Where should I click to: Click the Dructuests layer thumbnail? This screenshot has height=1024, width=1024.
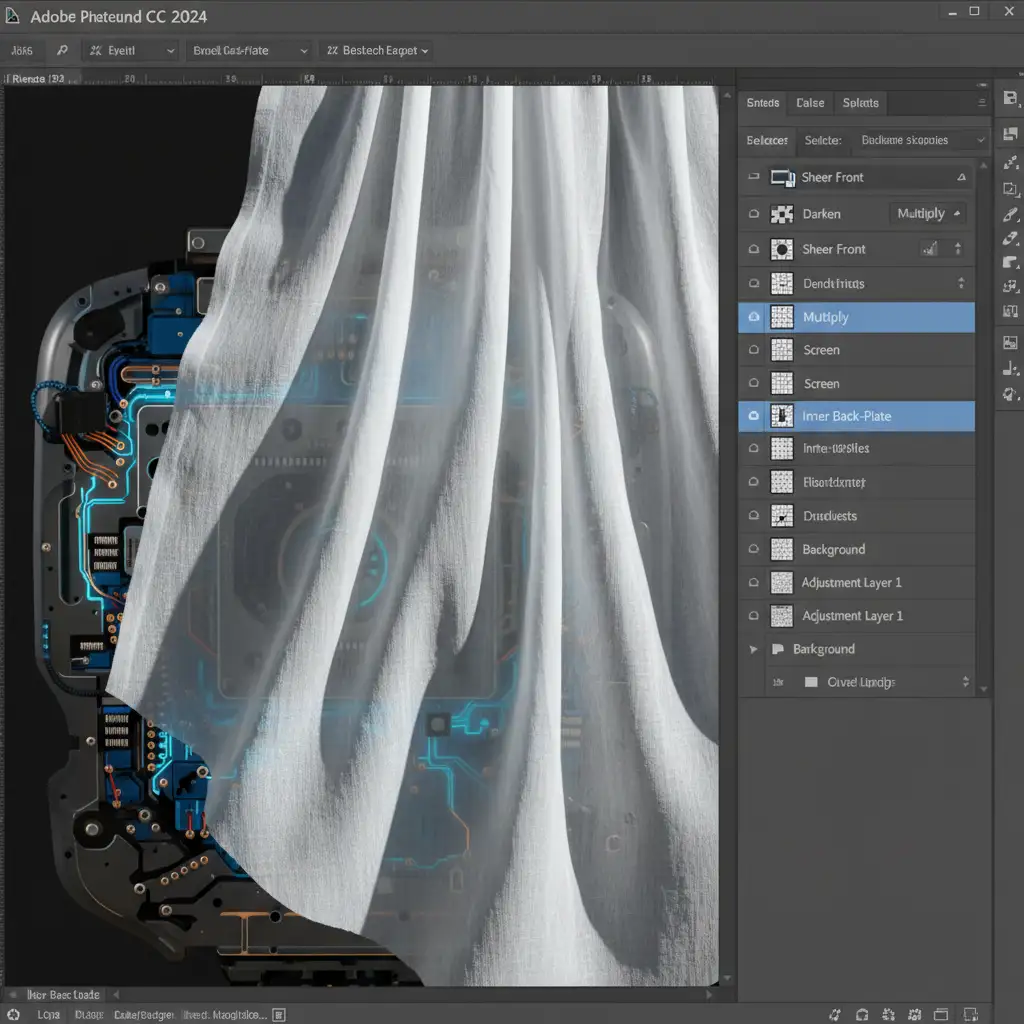(x=782, y=516)
